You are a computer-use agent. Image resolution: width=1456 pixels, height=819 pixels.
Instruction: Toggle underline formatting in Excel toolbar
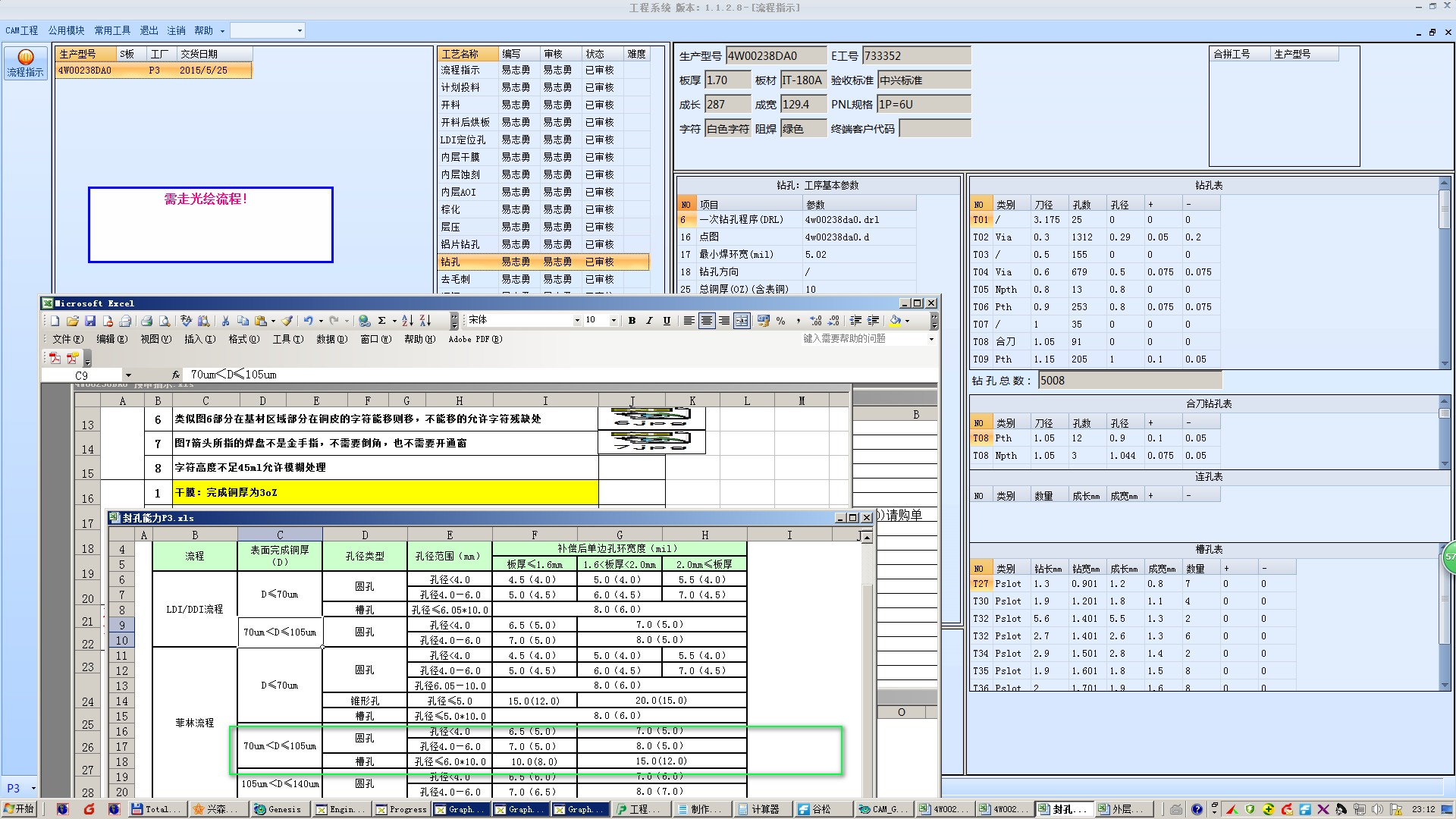coord(667,321)
